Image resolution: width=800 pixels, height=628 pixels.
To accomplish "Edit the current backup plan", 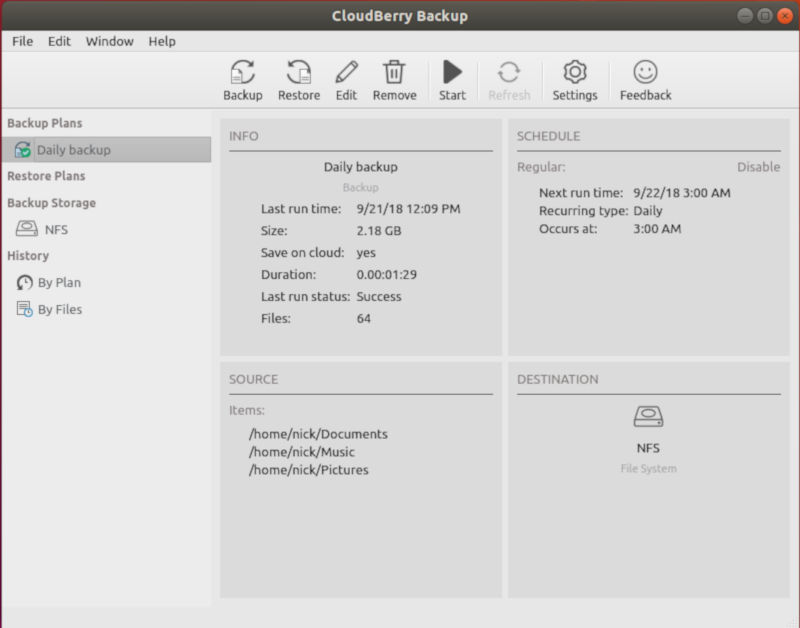I will click(346, 78).
